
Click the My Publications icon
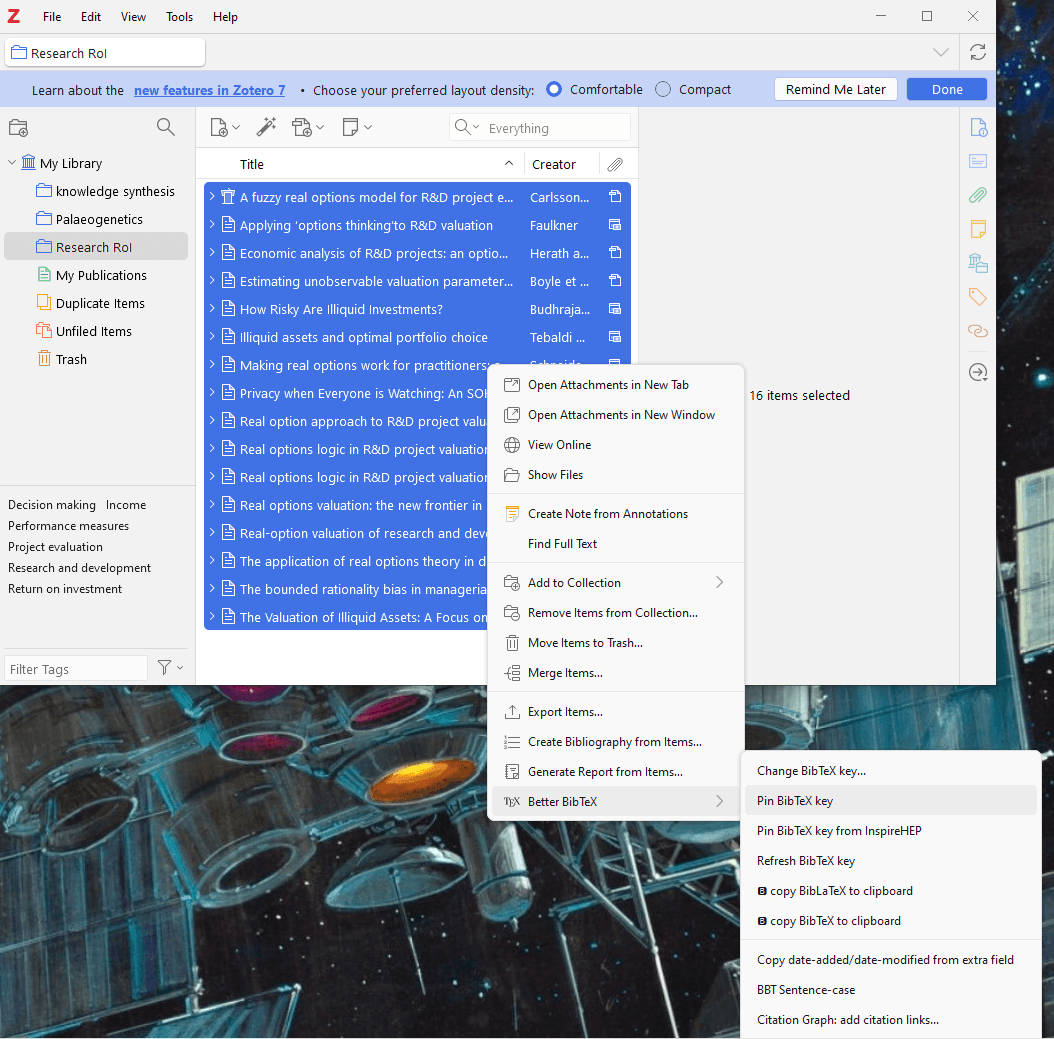click(44, 275)
